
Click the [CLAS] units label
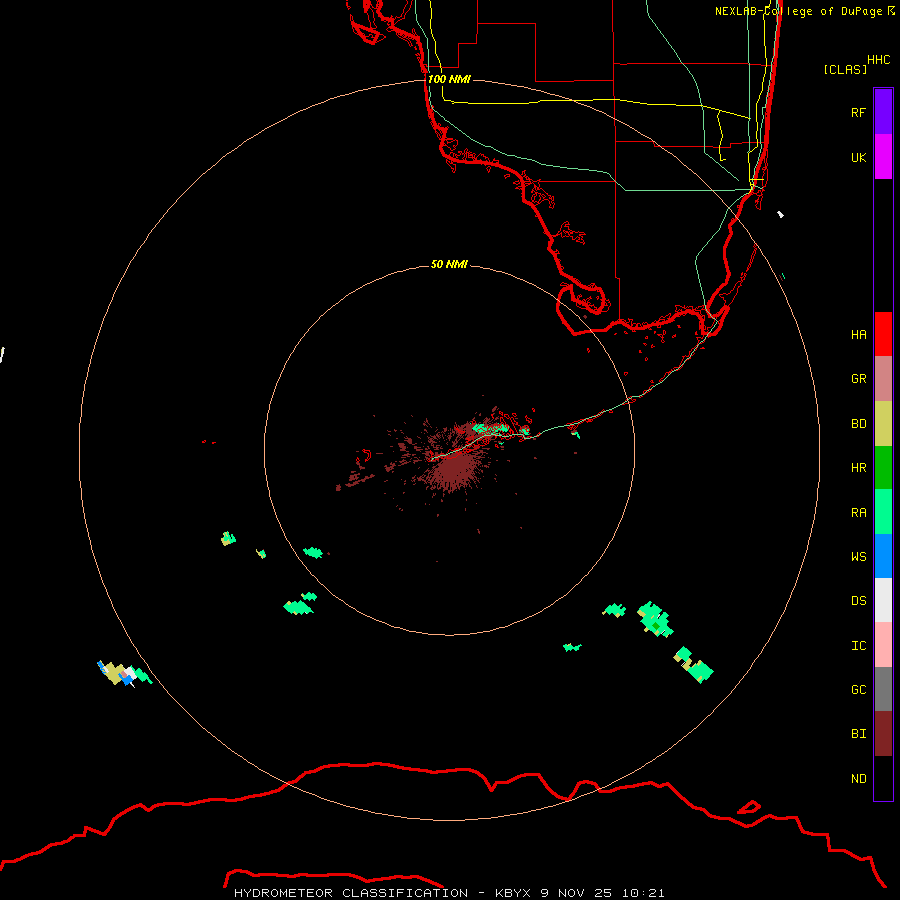845,69
